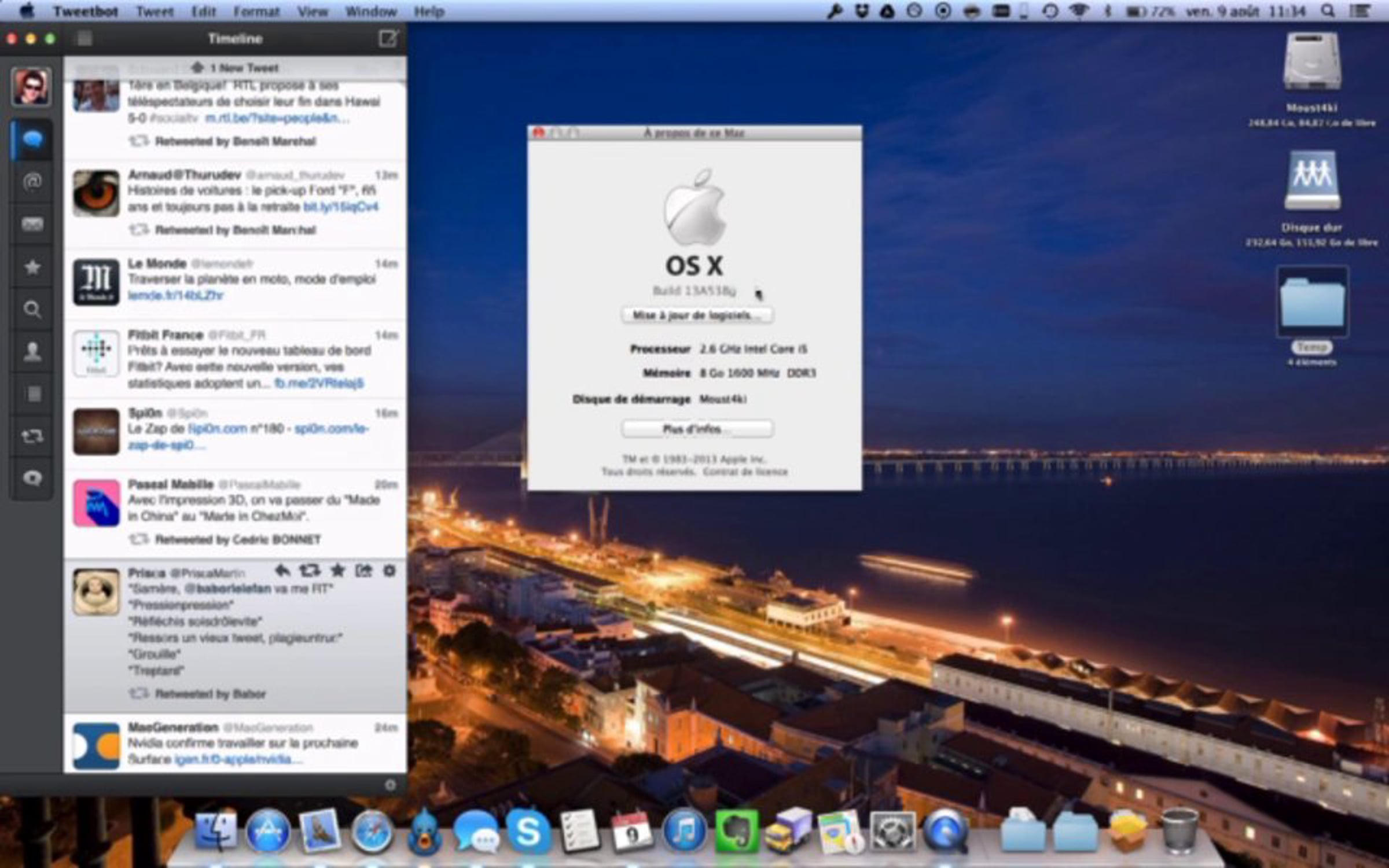Open Skype from the Dock
This screenshot has height=868, width=1389.
click(528, 832)
